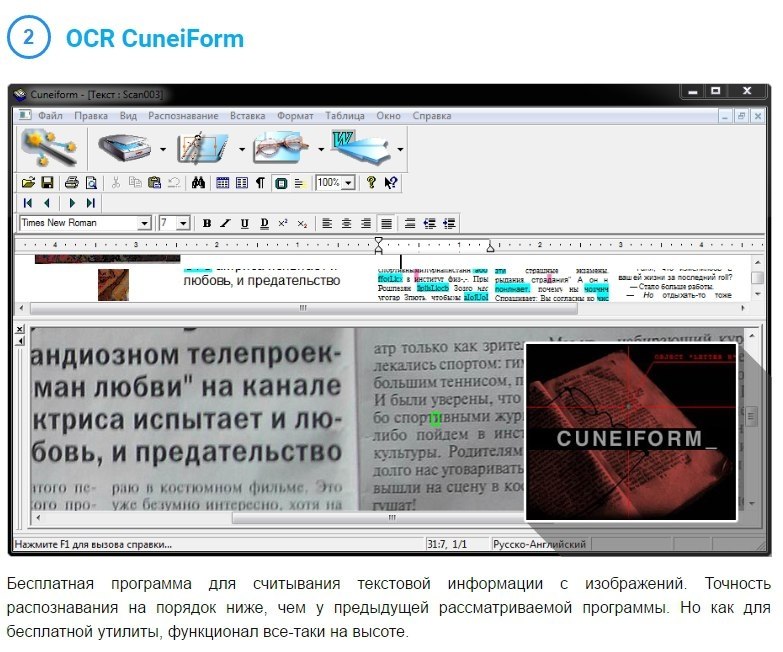The image size is (783, 652).
Task: Align text left
Action: [328, 223]
